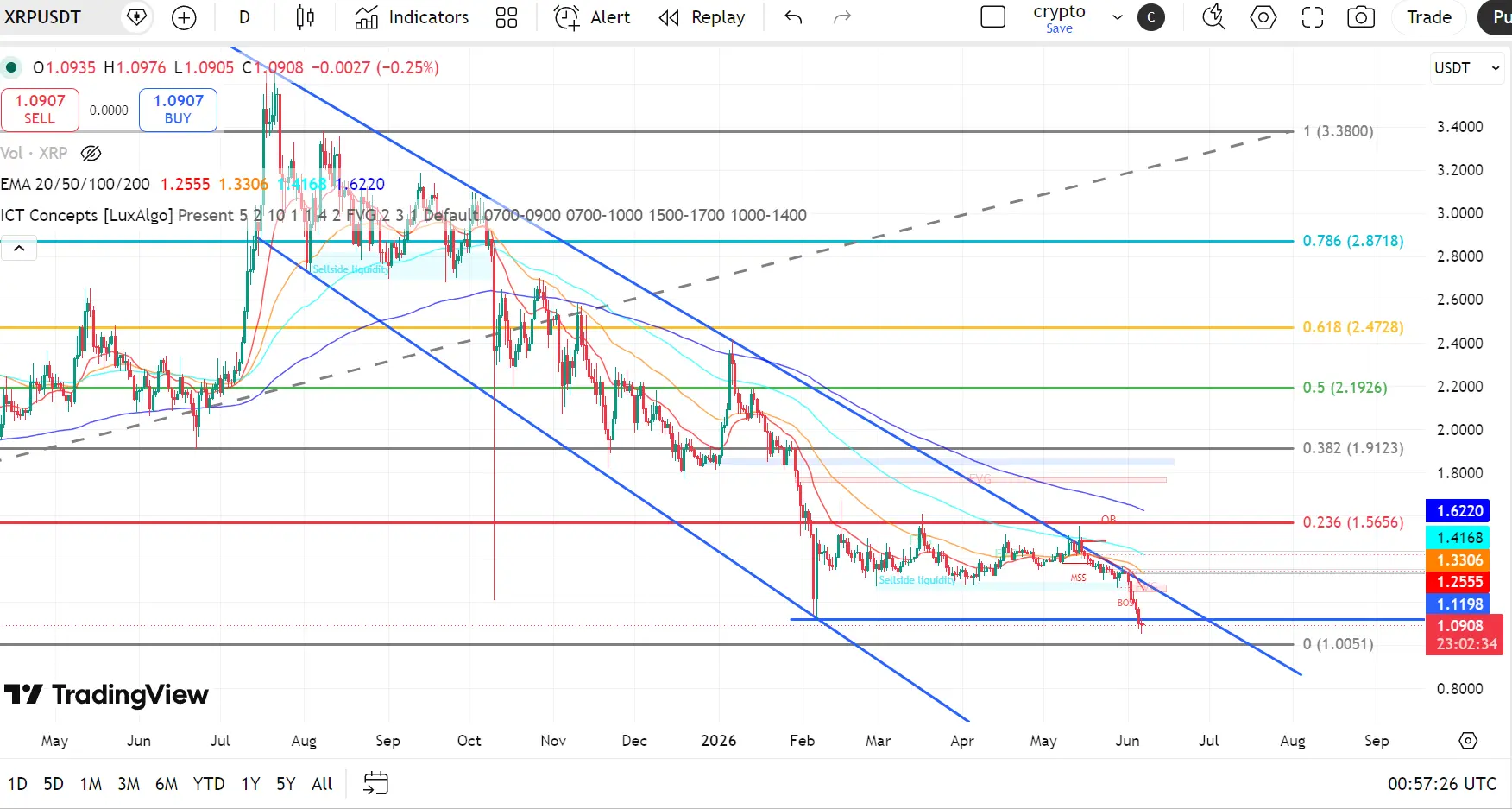Toggle visibility of Vol XRP indicator
The height and width of the screenshot is (809, 1512).
91,154
